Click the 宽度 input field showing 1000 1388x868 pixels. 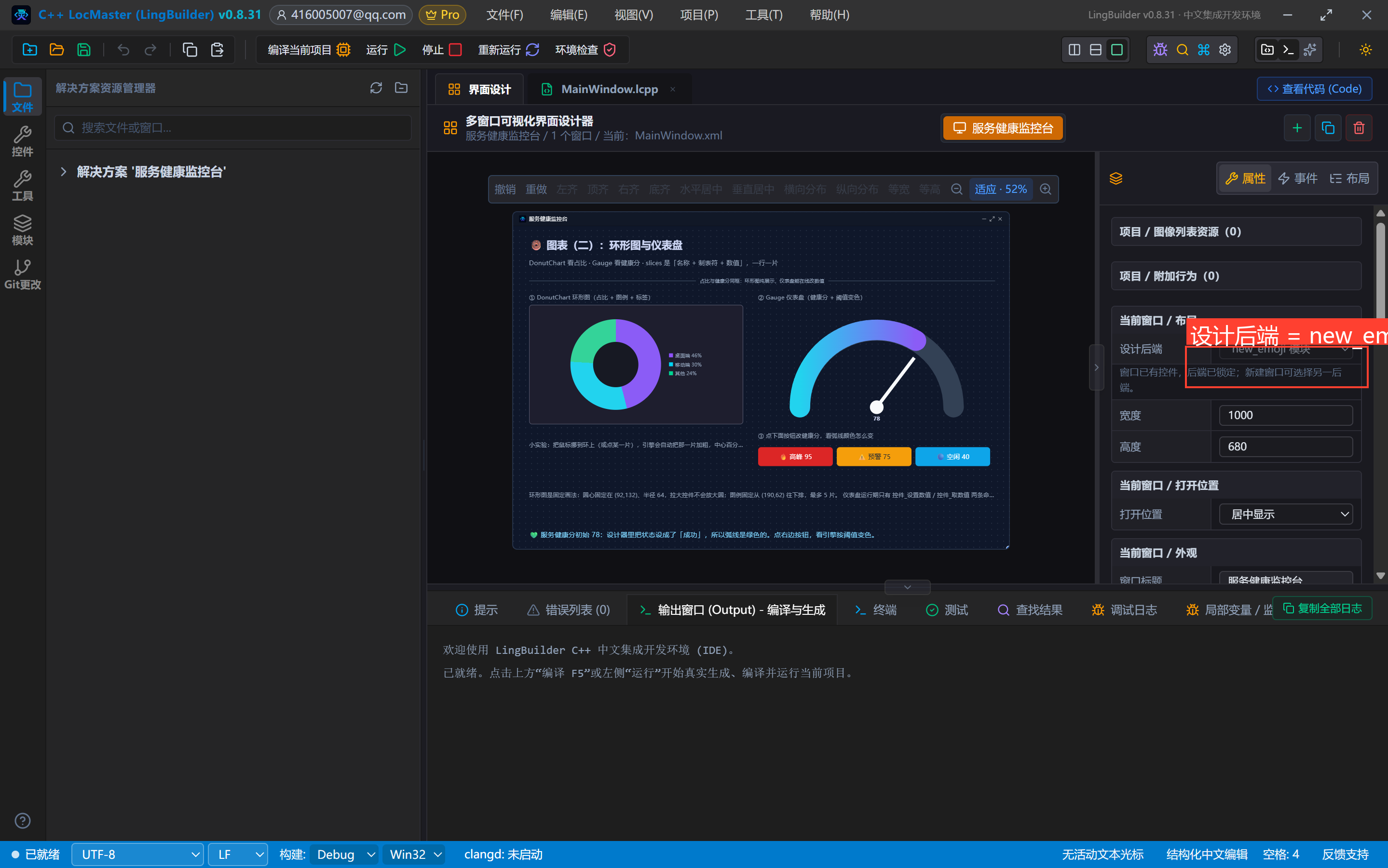point(1285,415)
